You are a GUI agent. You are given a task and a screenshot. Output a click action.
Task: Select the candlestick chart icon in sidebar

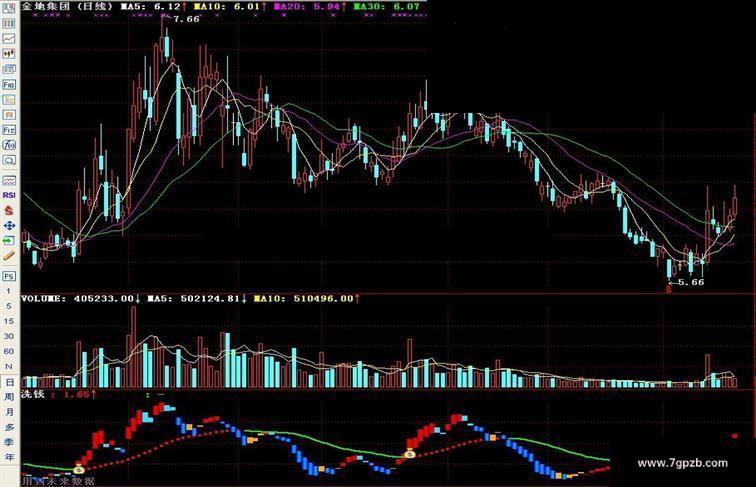coord(9,54)
